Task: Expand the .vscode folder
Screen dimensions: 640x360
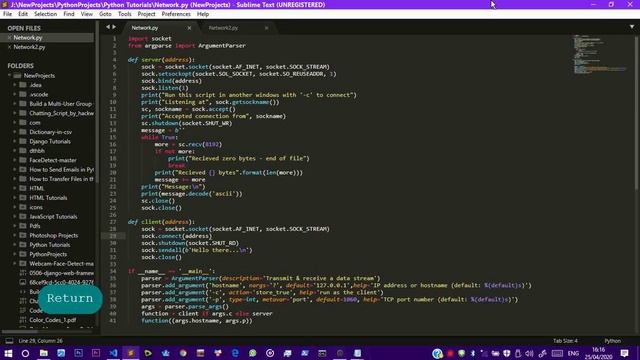Action: click(15, 94)
